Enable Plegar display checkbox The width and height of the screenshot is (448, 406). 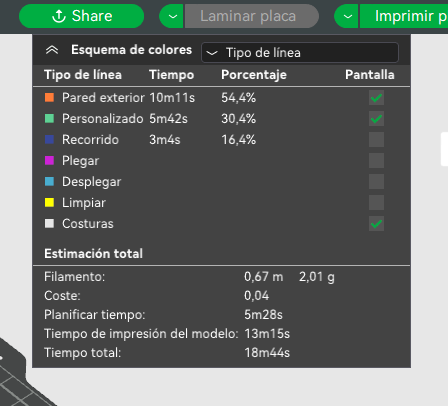[x=376, y=161]
